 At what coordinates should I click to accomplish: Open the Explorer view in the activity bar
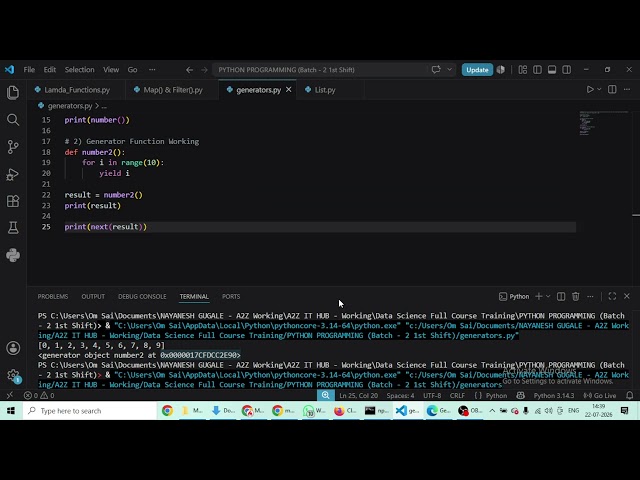[x=13, y=93]
